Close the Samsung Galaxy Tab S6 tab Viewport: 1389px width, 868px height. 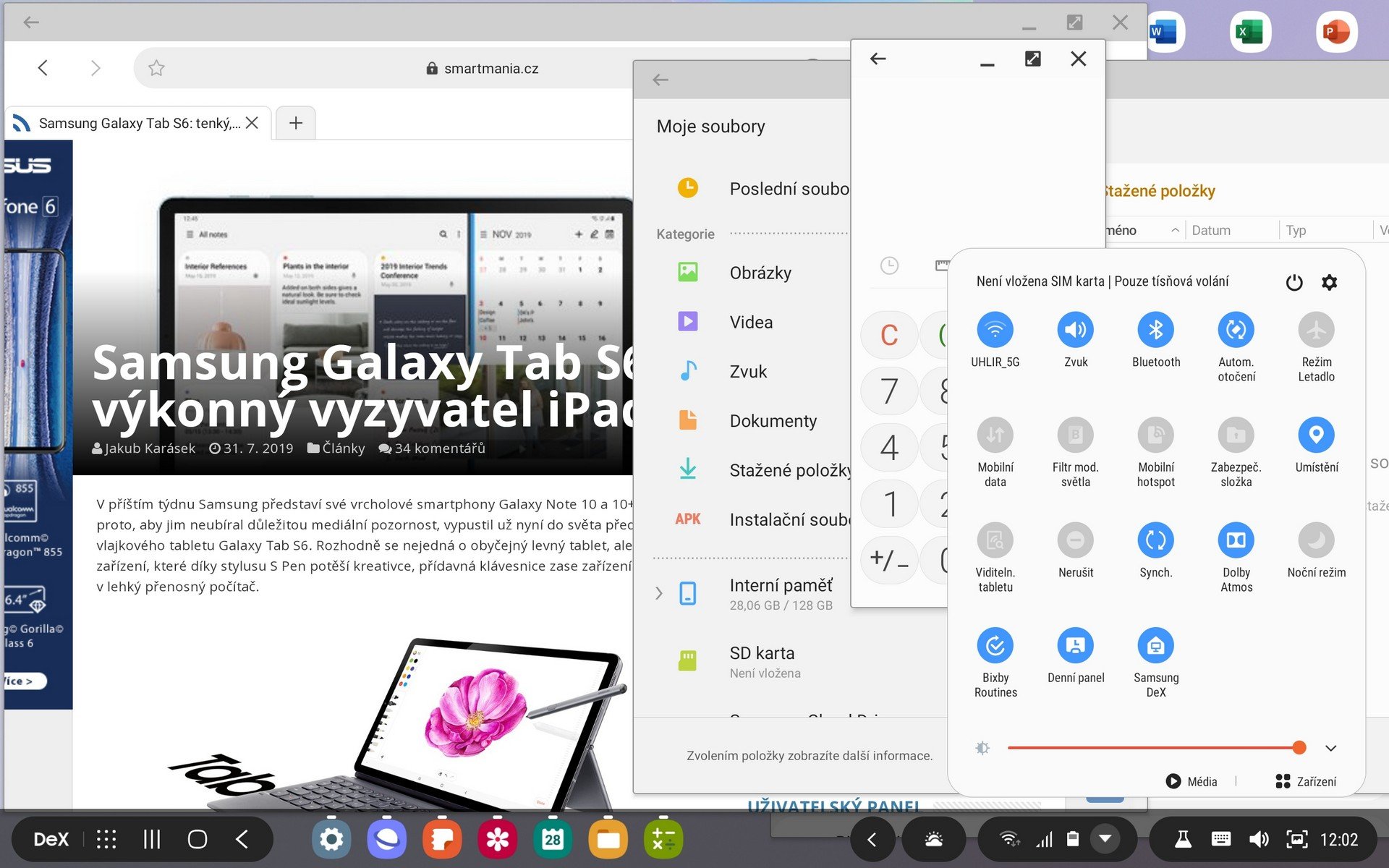click(x=252, y=123)
